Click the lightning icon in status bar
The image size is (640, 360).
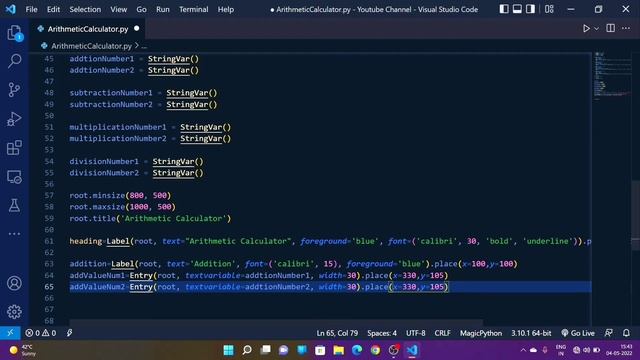[x=69, y=333]
